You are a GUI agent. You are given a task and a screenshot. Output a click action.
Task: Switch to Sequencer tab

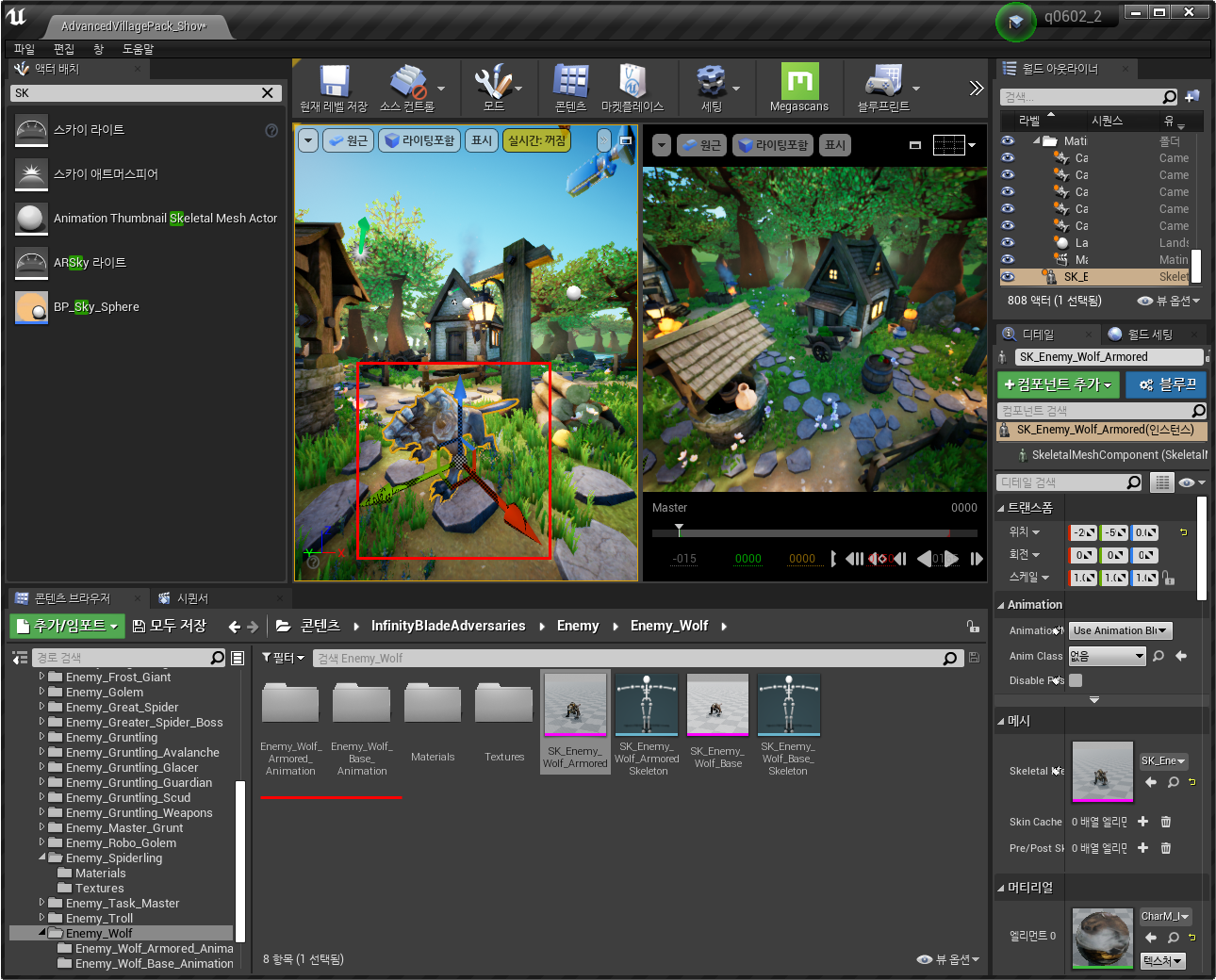(192, 598)
